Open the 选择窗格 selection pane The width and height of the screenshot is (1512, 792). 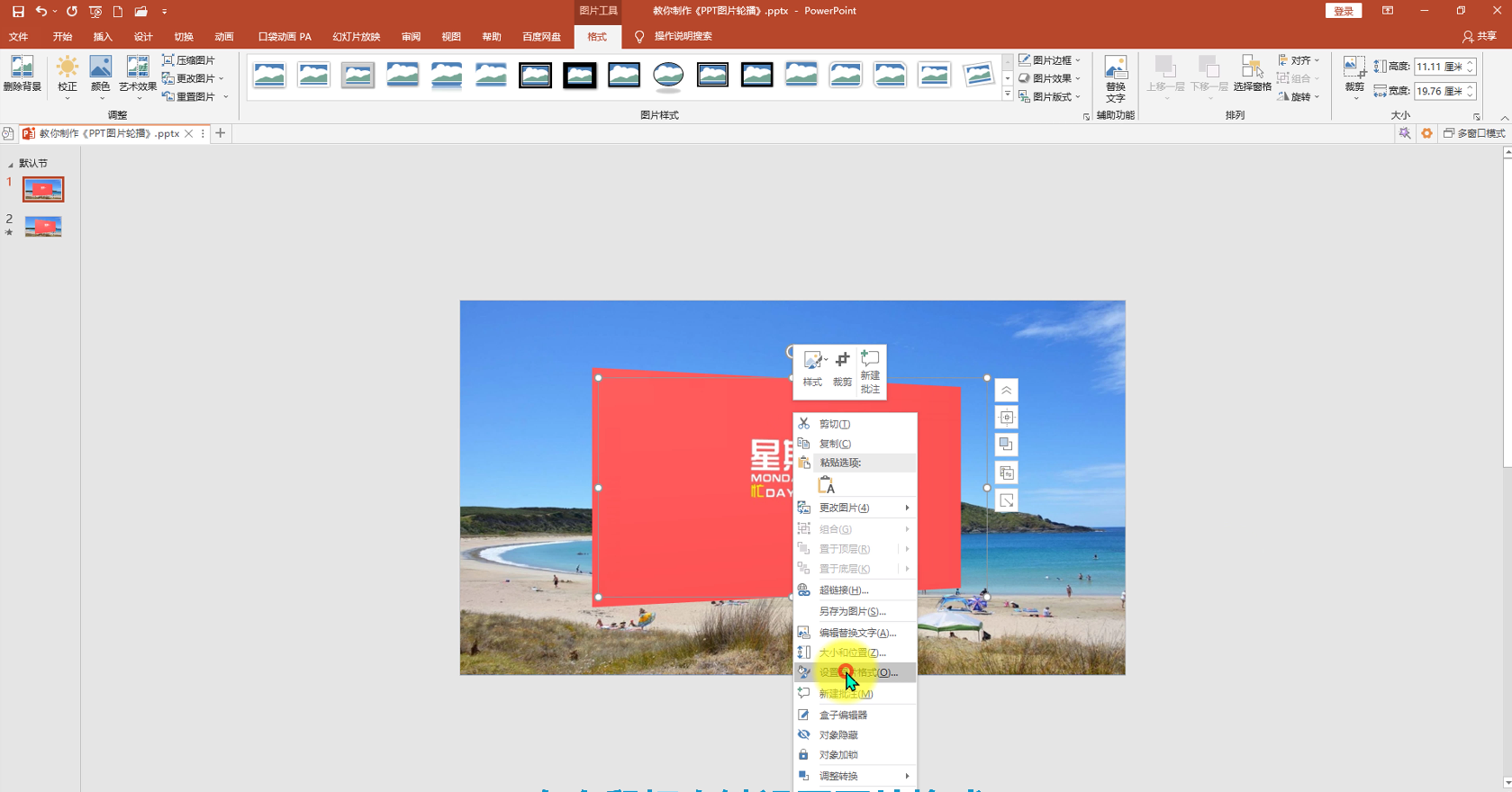click(x=1252, y=74)
